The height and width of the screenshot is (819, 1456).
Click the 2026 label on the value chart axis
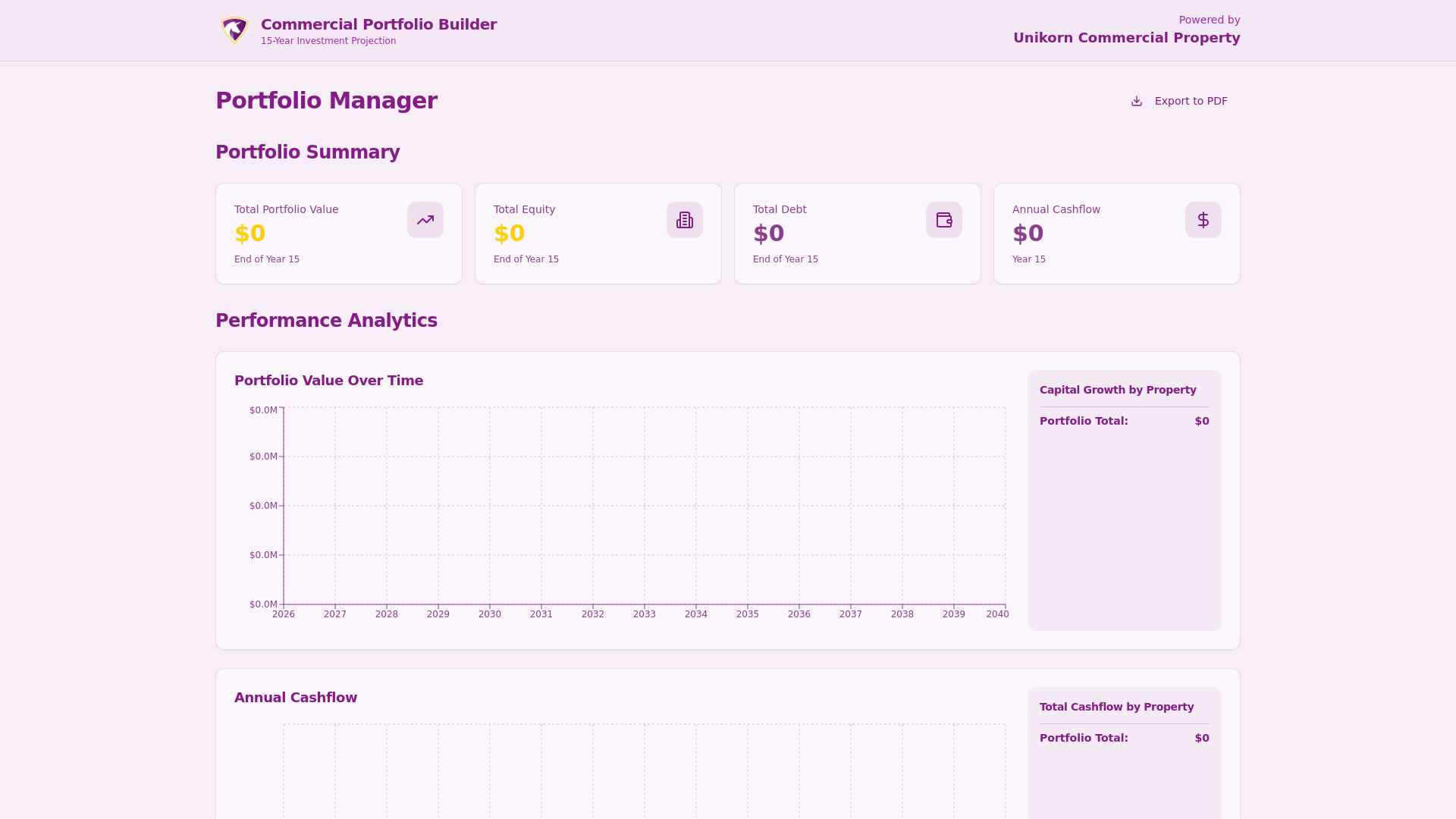pyautogui.click(x=283, y=614)
